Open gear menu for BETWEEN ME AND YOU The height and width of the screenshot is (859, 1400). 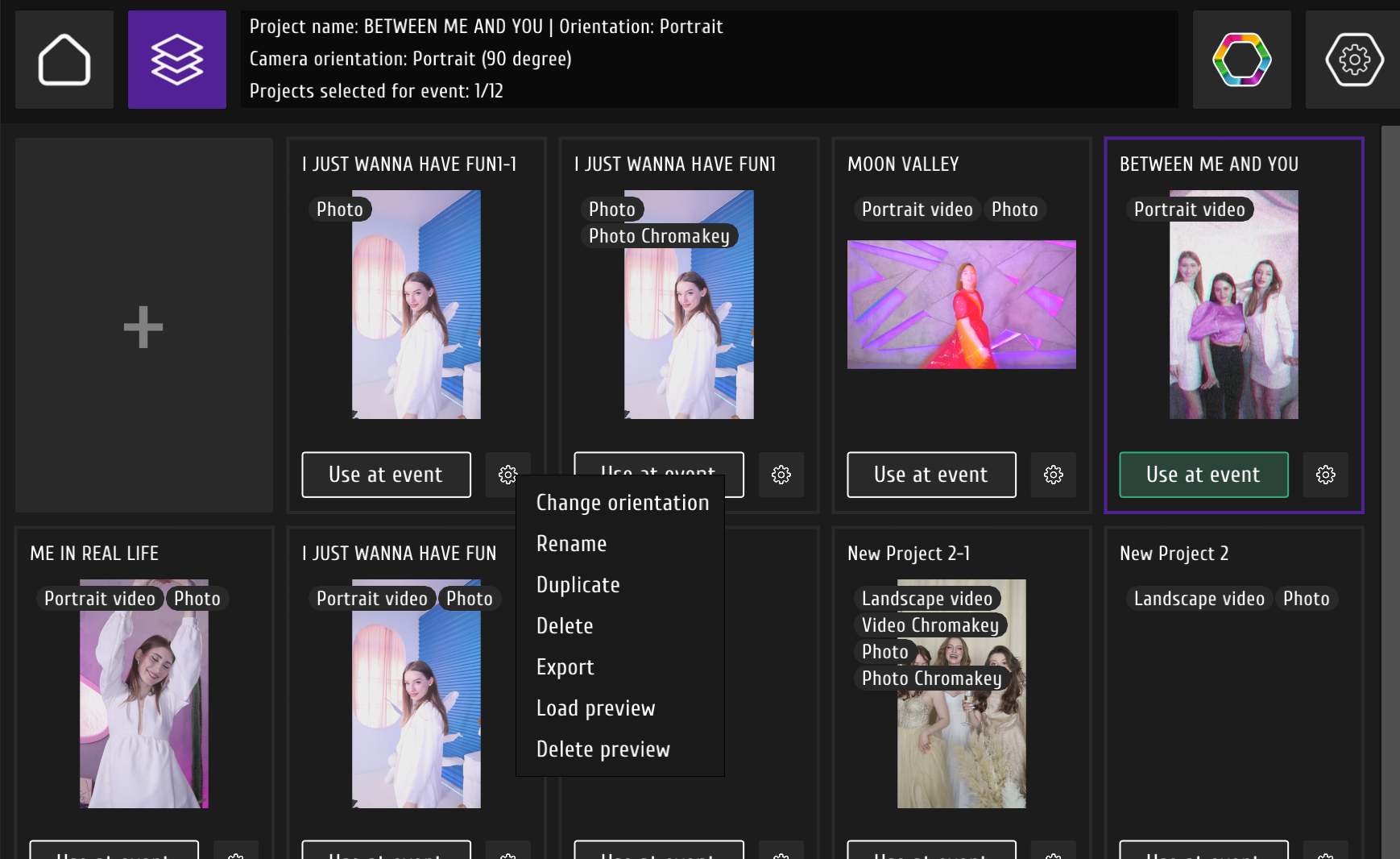(1325, 475)
